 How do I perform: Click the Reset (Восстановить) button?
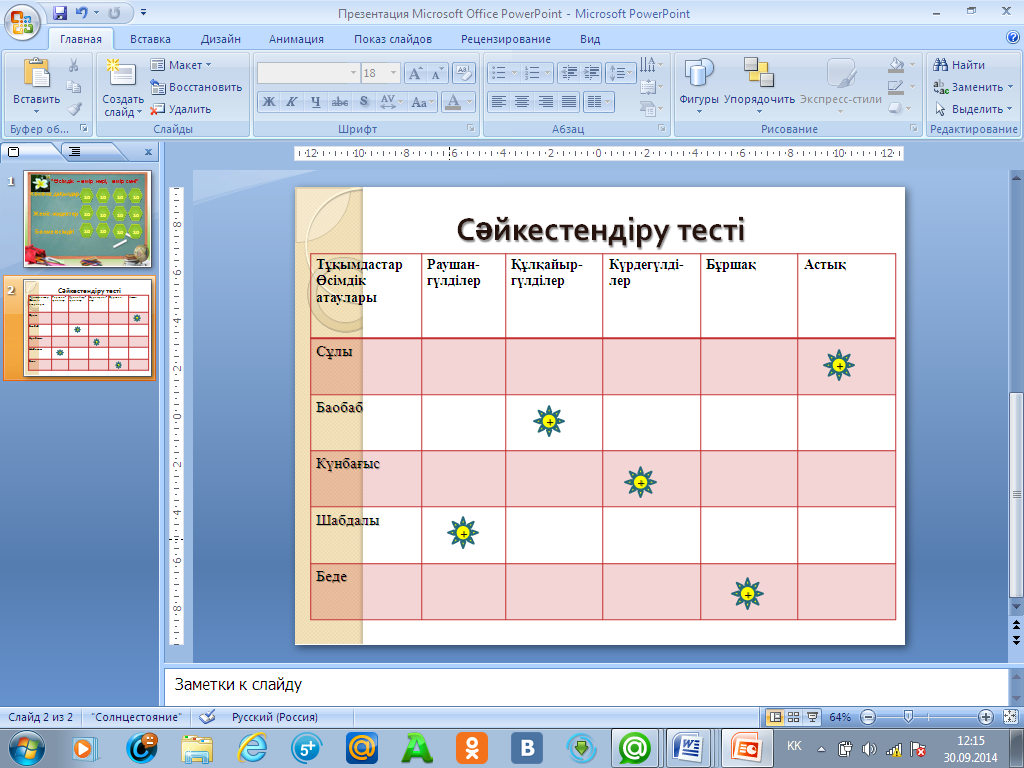click(x=196, y=87)
